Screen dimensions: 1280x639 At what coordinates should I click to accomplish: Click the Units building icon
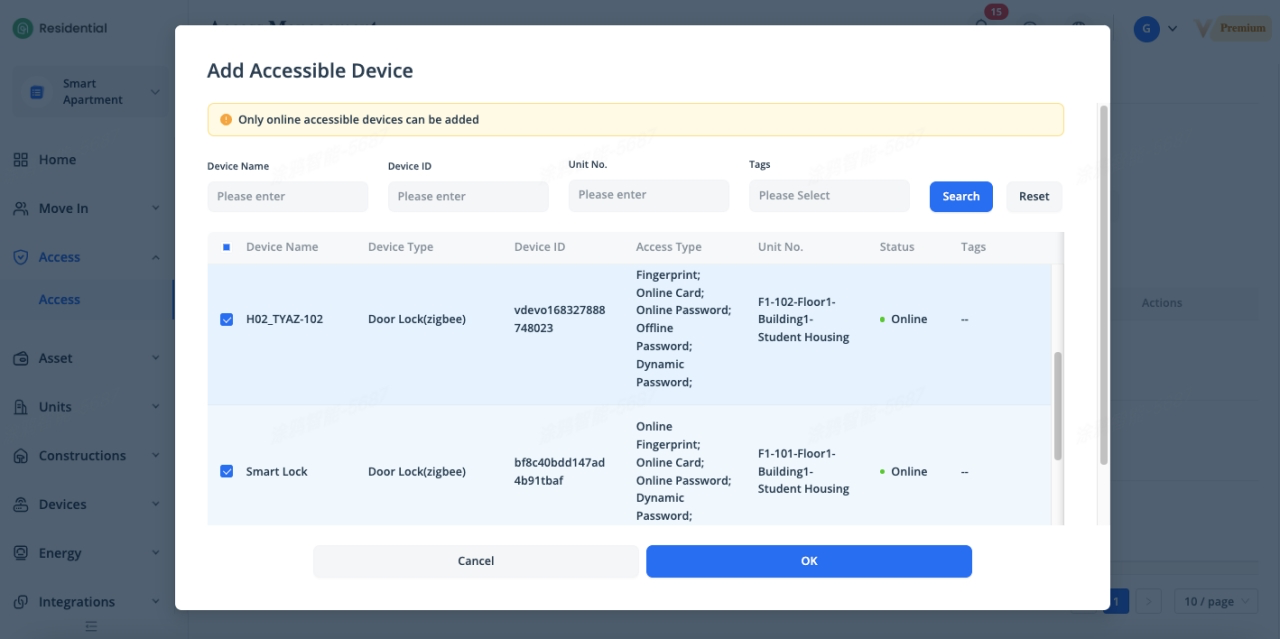click(21, 407)
